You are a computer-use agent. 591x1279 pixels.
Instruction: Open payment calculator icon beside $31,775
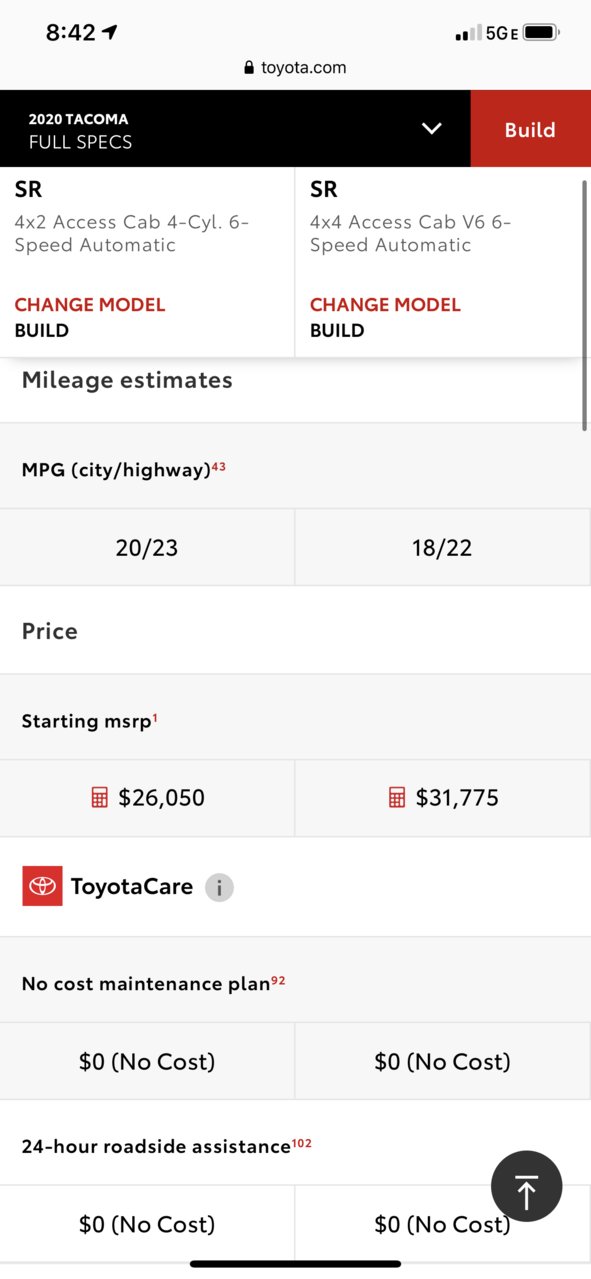coord(397,797)
